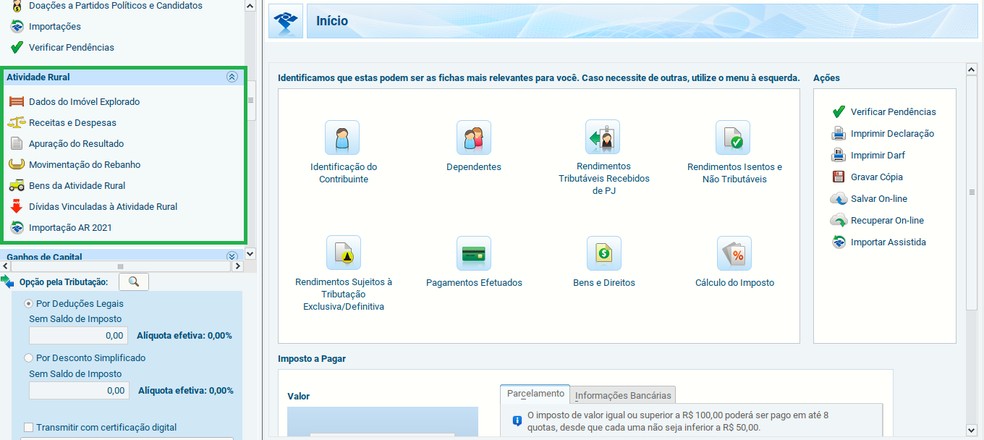Open the Identificação do Contribuinte icon
Image resolution: width=984 pixels, height=440 pixels.
tap(343, 137)
